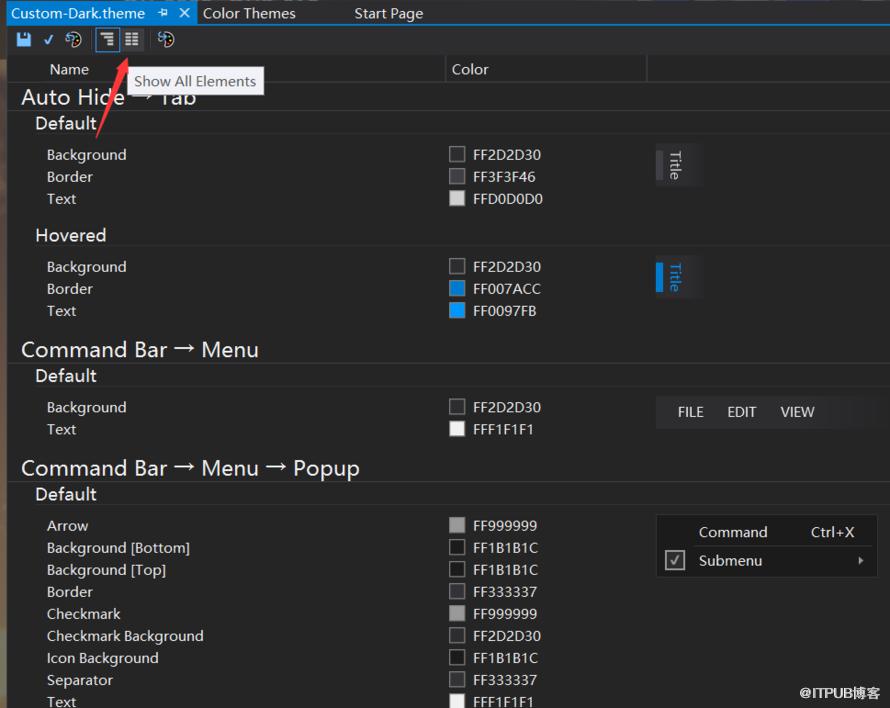The height and width of the screenshot is (708, 890).
Task: Select the Icon Background row name
Action: tap(103, 658)
